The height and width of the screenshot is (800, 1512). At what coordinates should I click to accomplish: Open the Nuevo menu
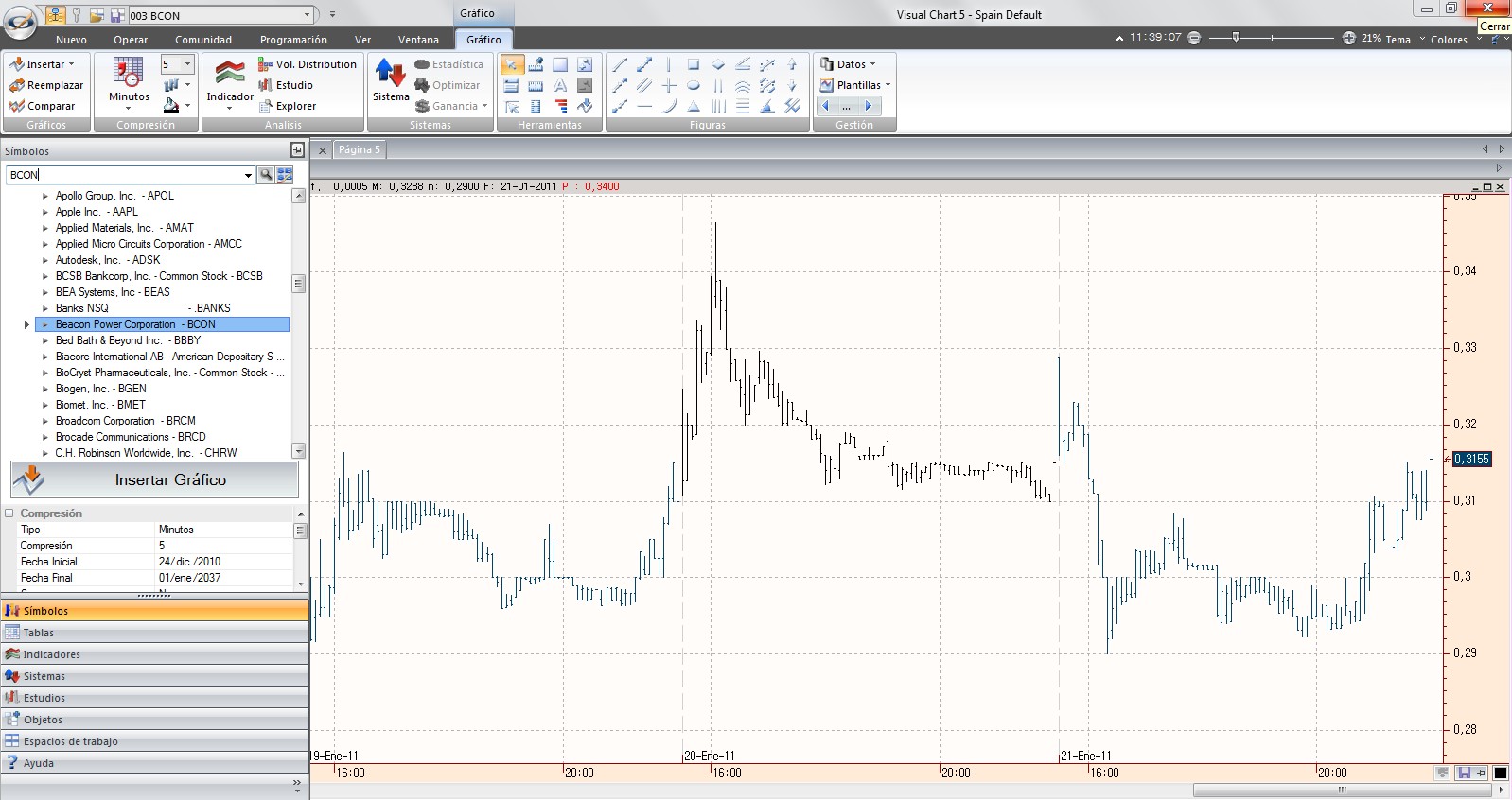pos(71,40)
